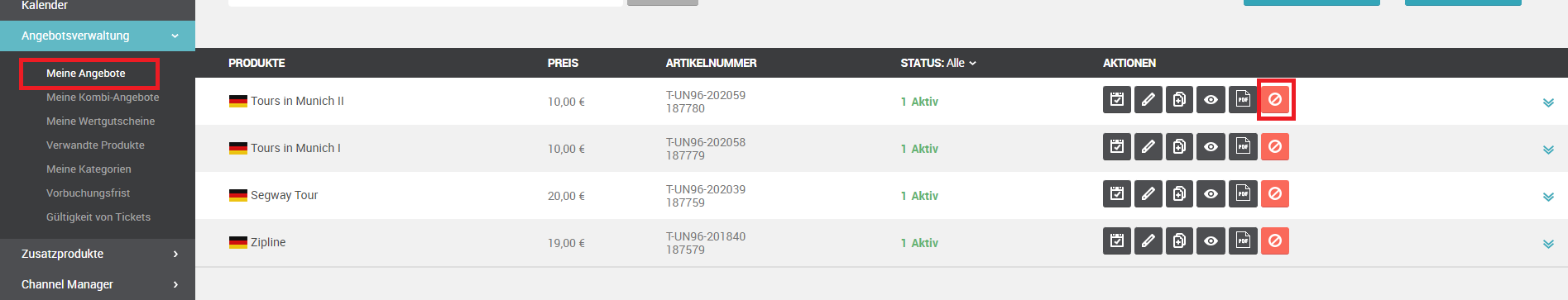Preview Tours in Munich II with eye icon
This screenshot has height=300, width=1568.
1211,100
